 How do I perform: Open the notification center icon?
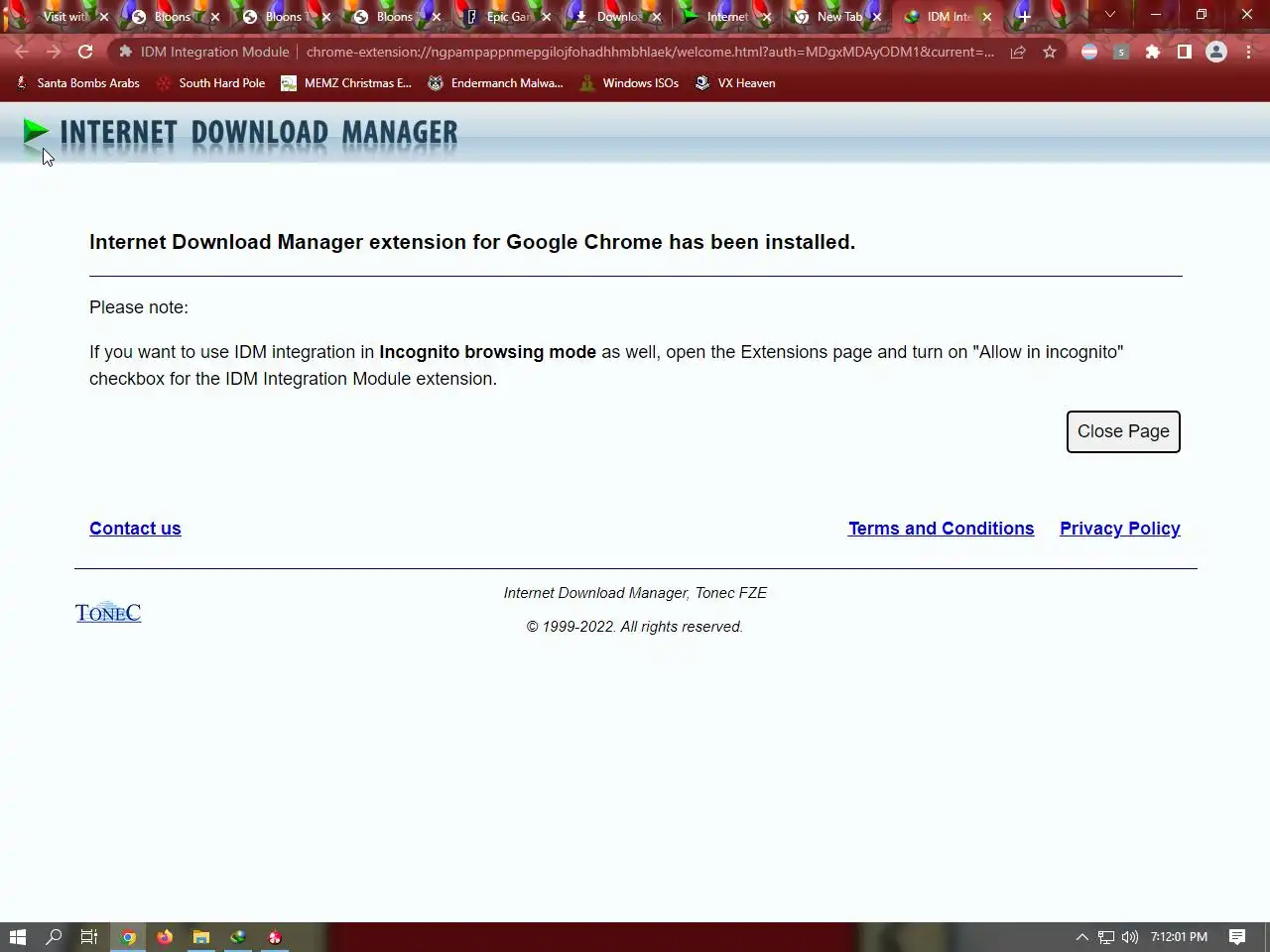click(1237, 937)
